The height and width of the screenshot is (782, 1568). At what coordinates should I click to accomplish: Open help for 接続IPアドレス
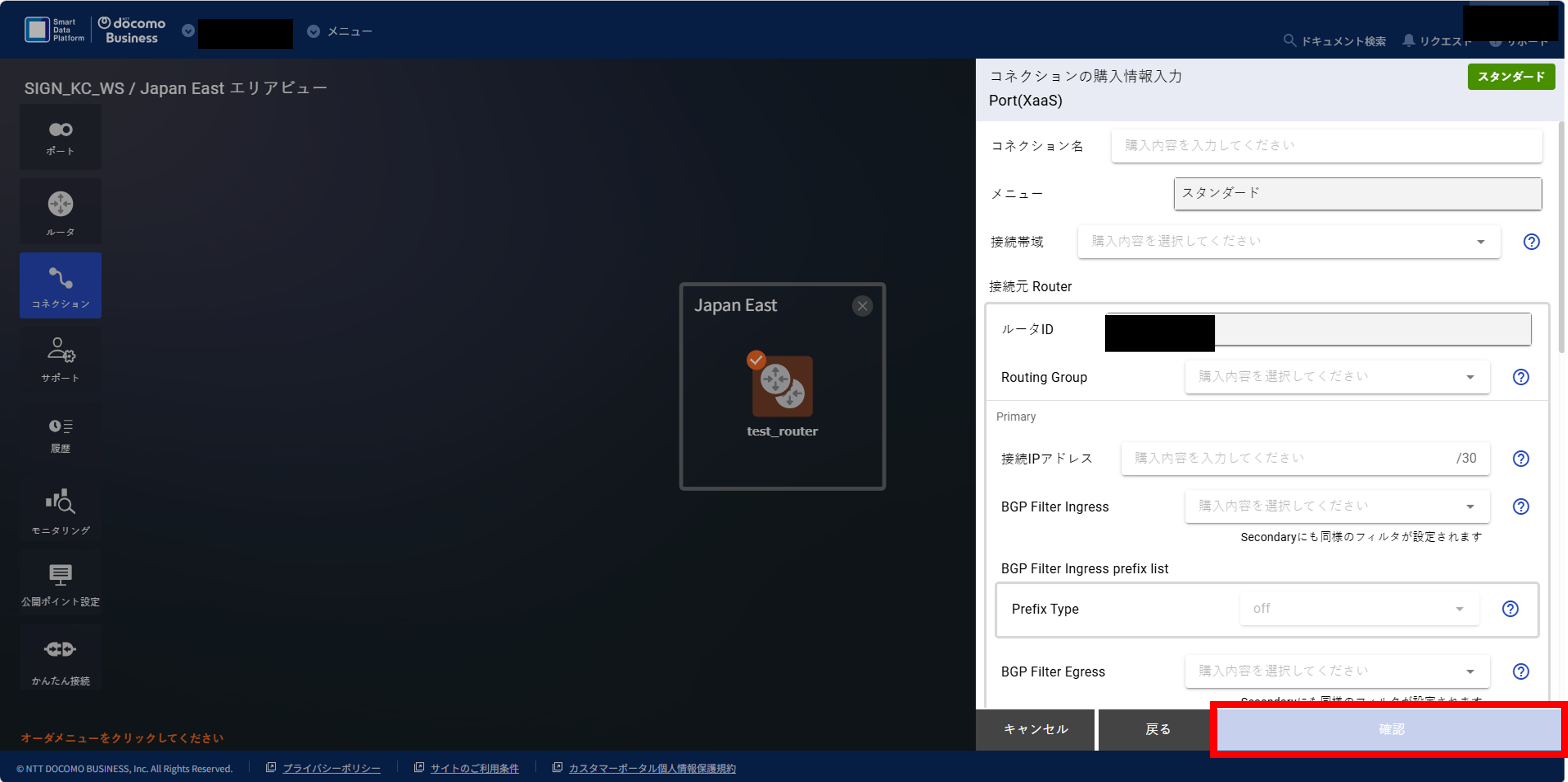[1520, 458]
